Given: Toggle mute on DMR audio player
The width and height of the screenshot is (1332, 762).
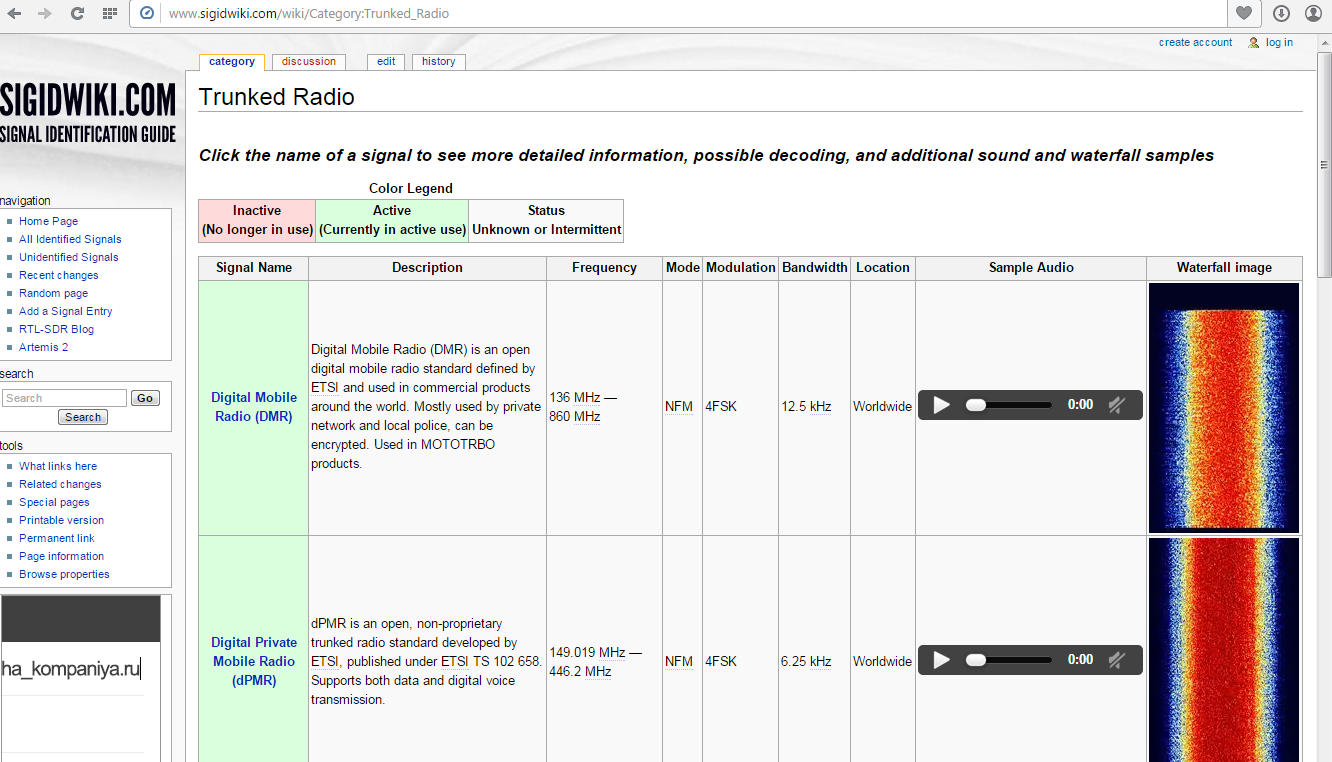Looking at the screenshot, I should click(1118, 405).
